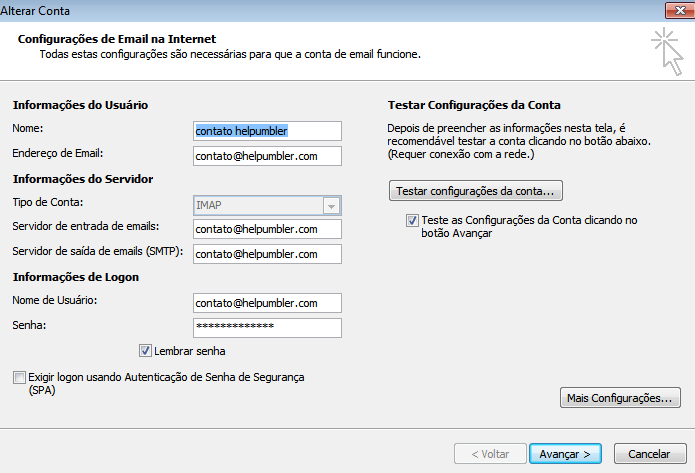Open the Tipo de Conta dropdown arrow
Screen dimensions: 695x473
coord(331,205)
